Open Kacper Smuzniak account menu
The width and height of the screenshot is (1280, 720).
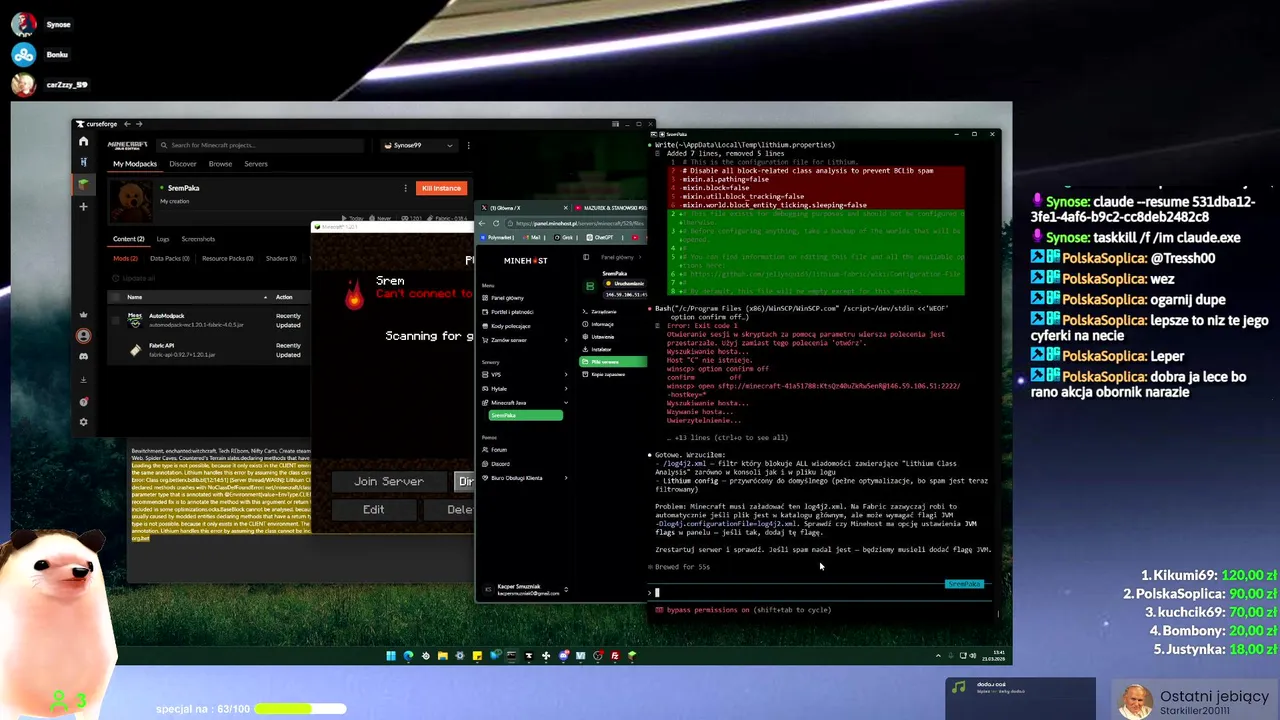tap(527, 590)
